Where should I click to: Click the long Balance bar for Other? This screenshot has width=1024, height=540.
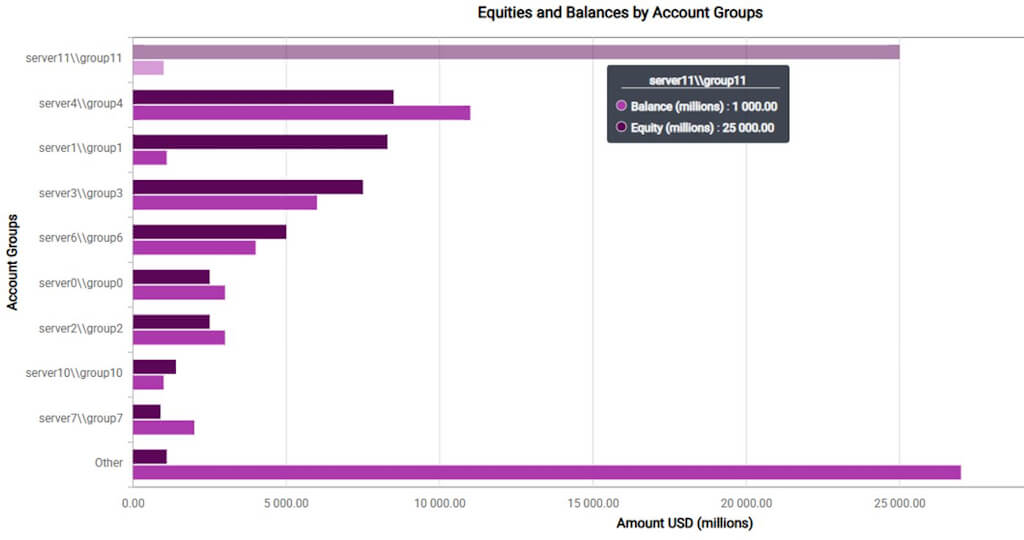(x=546, y=472)
